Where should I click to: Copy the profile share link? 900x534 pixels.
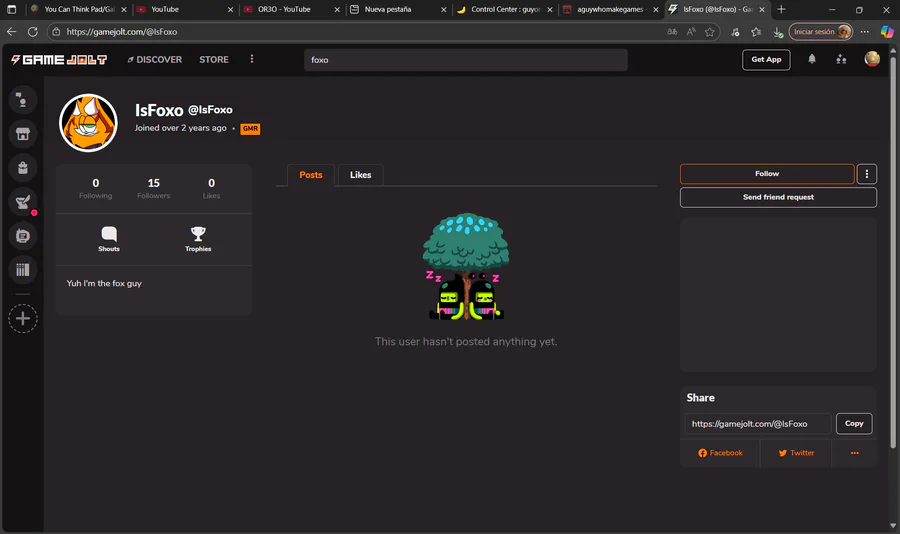[x=854, y=424]
